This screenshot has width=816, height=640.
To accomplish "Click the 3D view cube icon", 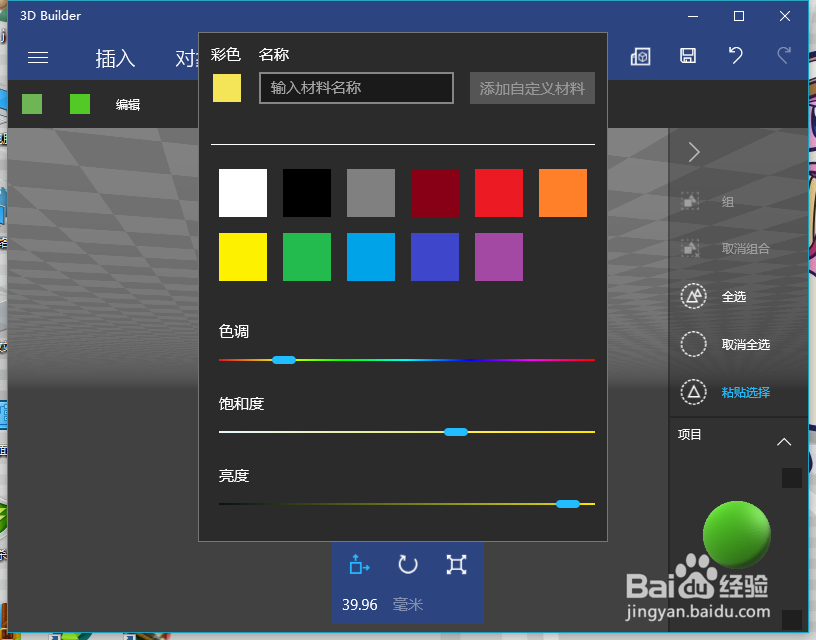I will (641, 56).
